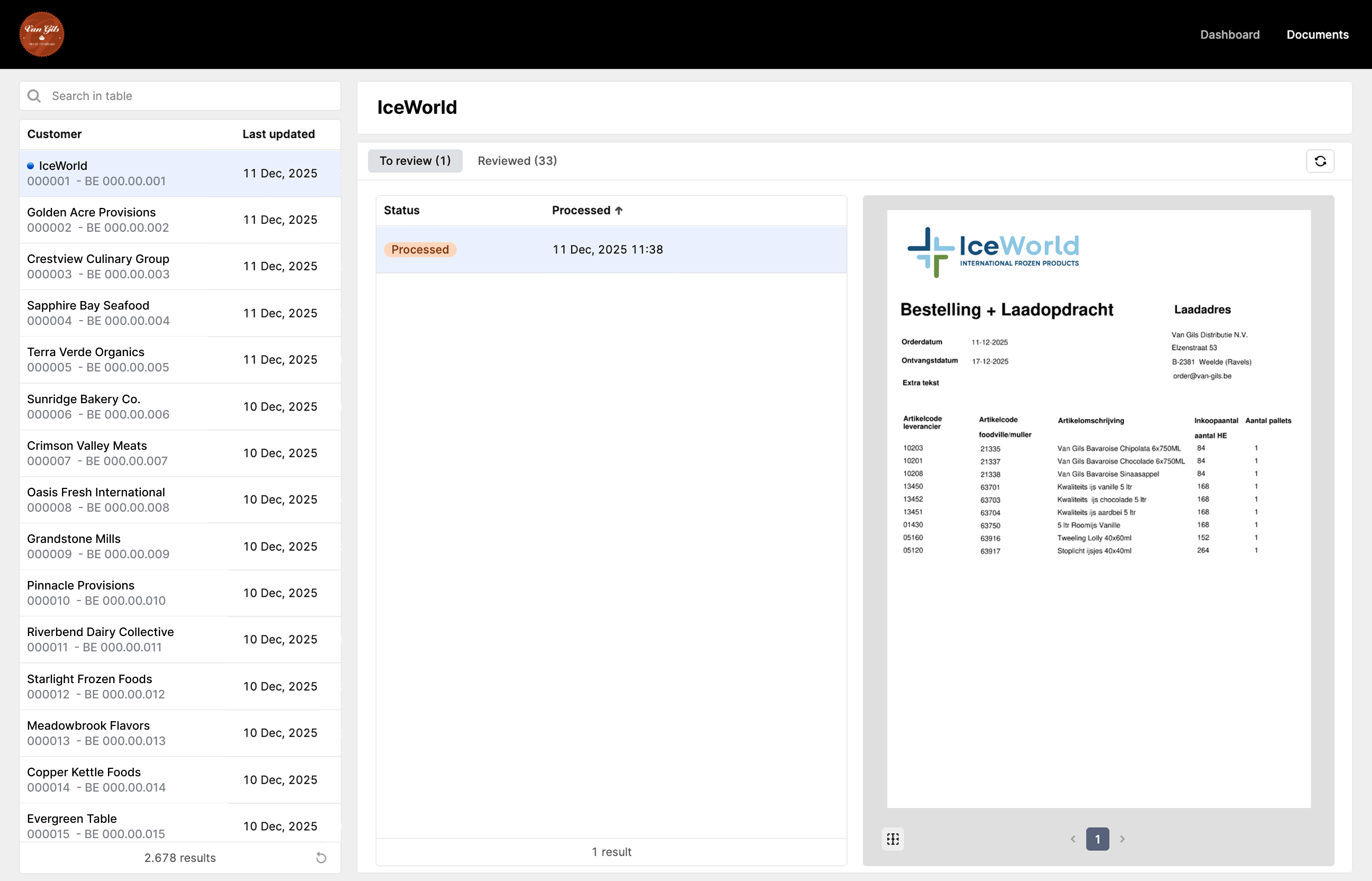Viewport: 1372px width, 881px height.
Task: Click the Van Gils logo
Action: click(42, 34)
